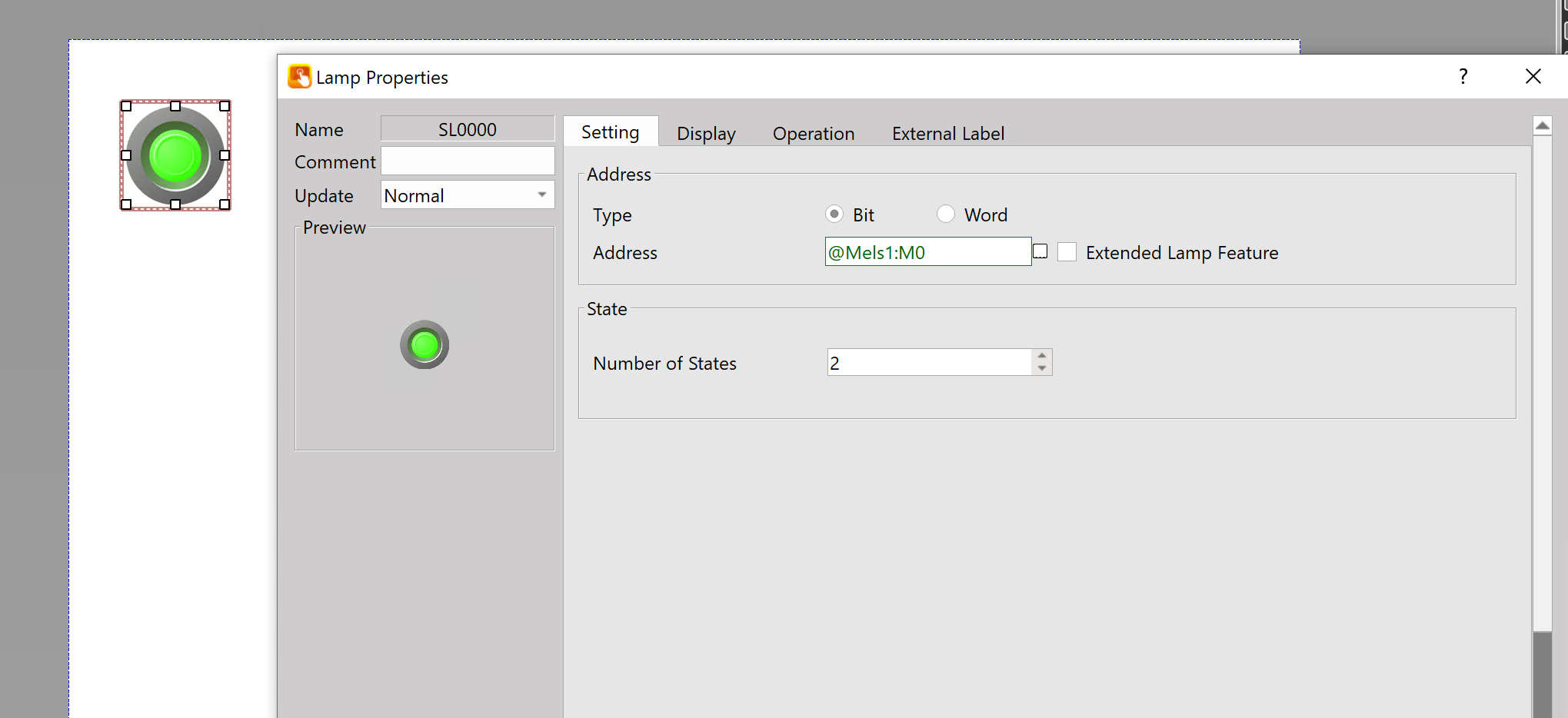The image size is (1568, 718).
Task: Click the small square button beside Address field
Action: [x=1040, y=251]
